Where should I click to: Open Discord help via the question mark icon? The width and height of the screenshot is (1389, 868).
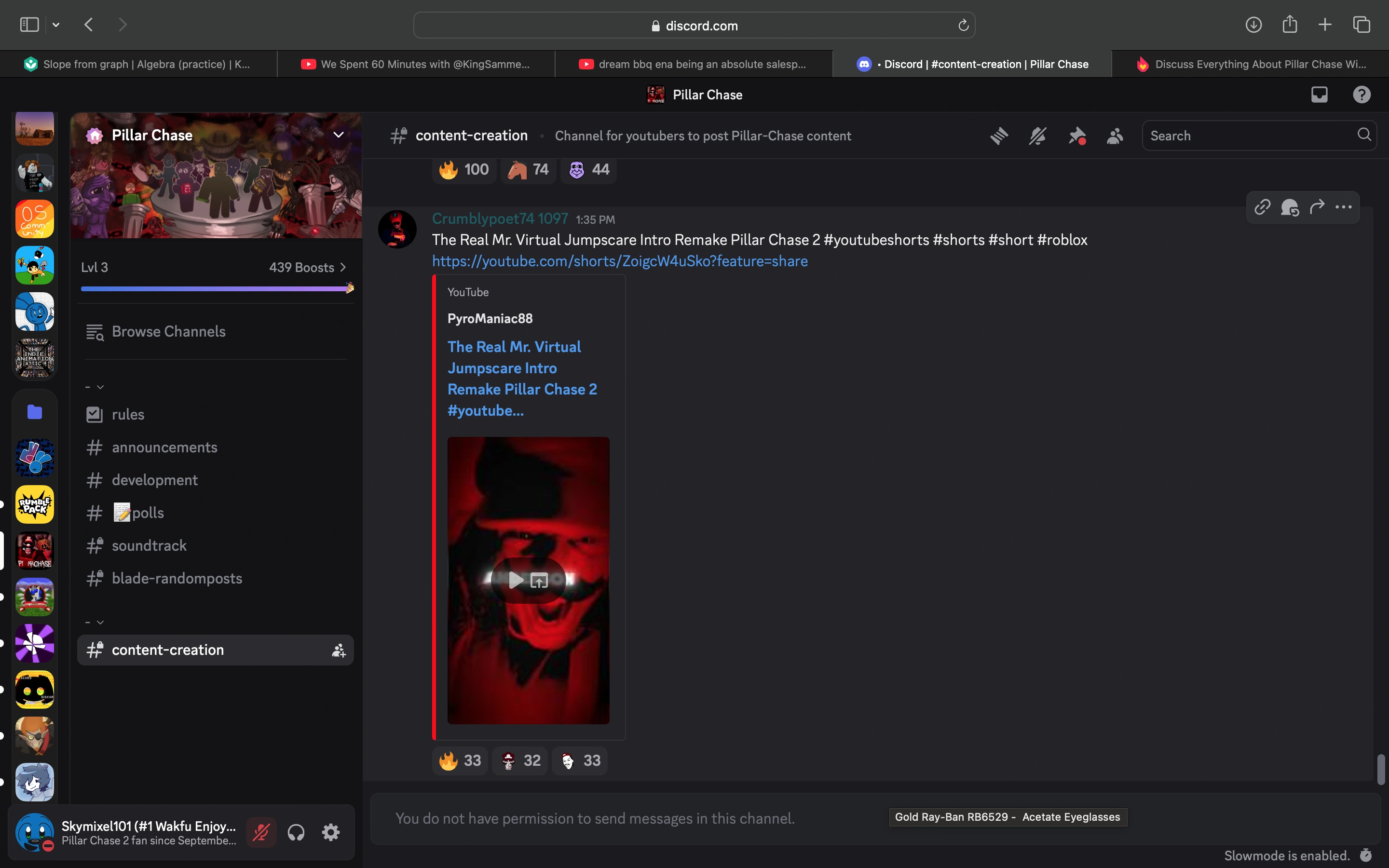pos(1362,94)
